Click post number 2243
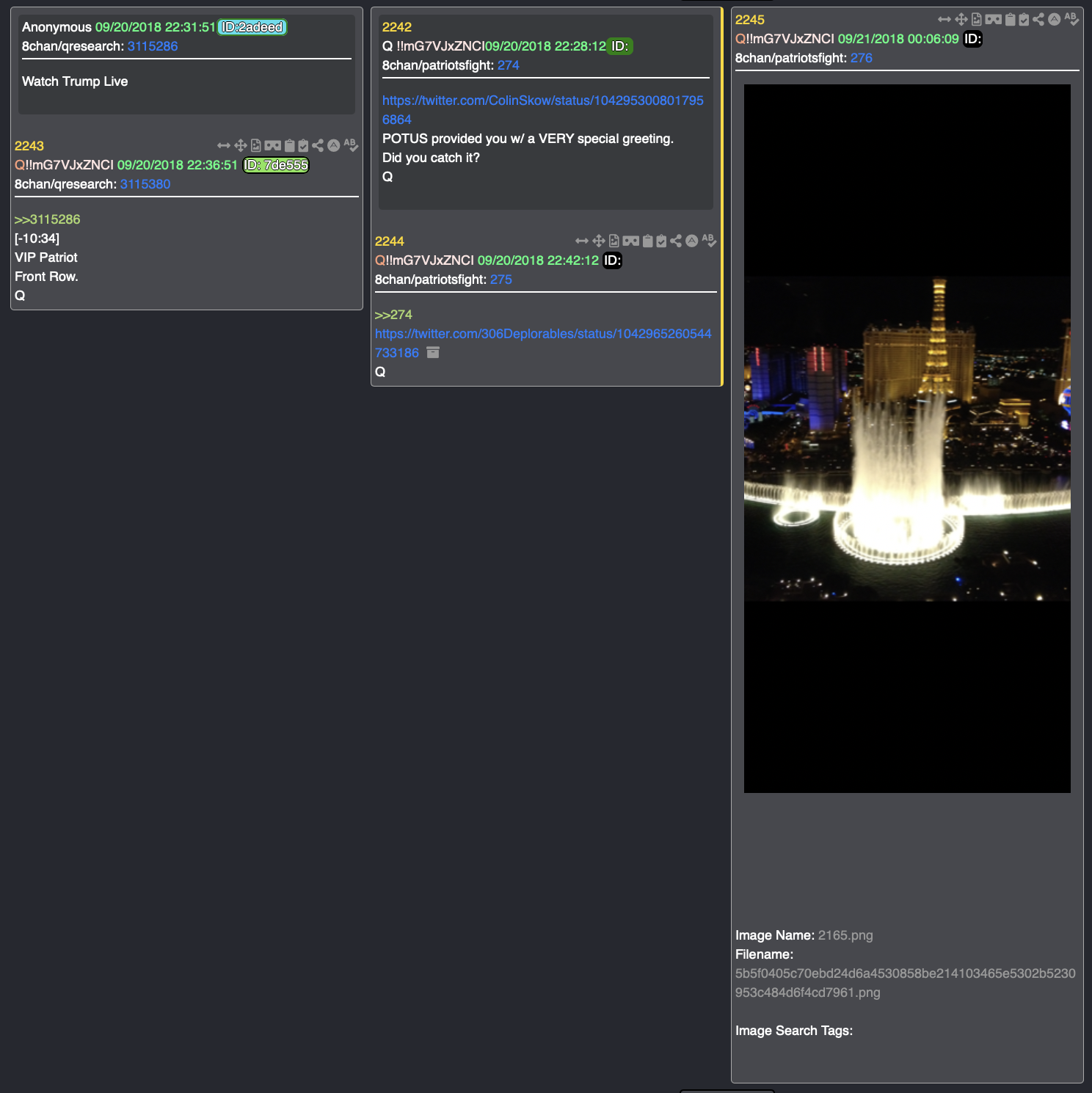 click(x=29, y=146)
